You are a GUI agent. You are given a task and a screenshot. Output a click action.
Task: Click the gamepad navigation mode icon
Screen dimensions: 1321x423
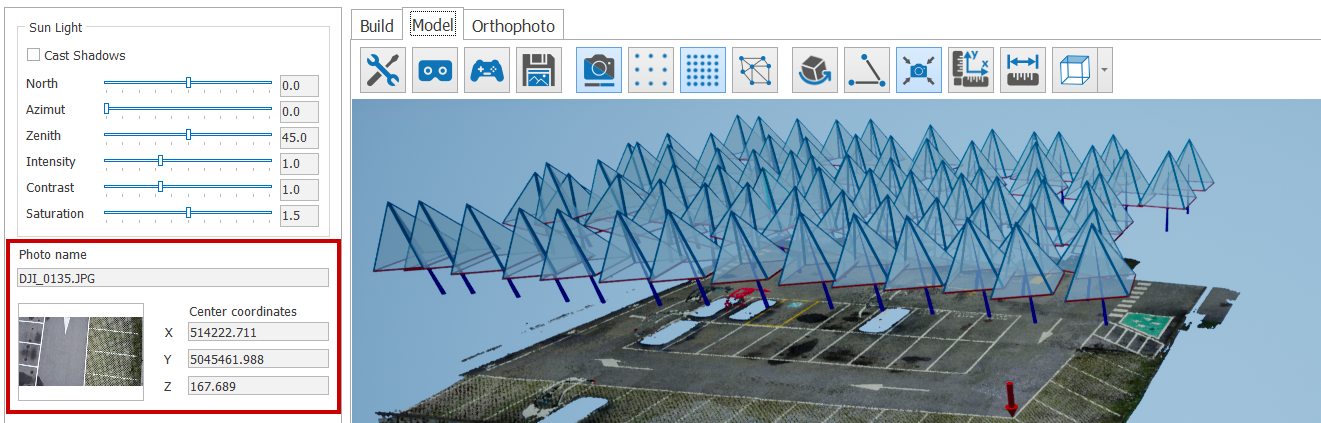(x=487, y=70)
